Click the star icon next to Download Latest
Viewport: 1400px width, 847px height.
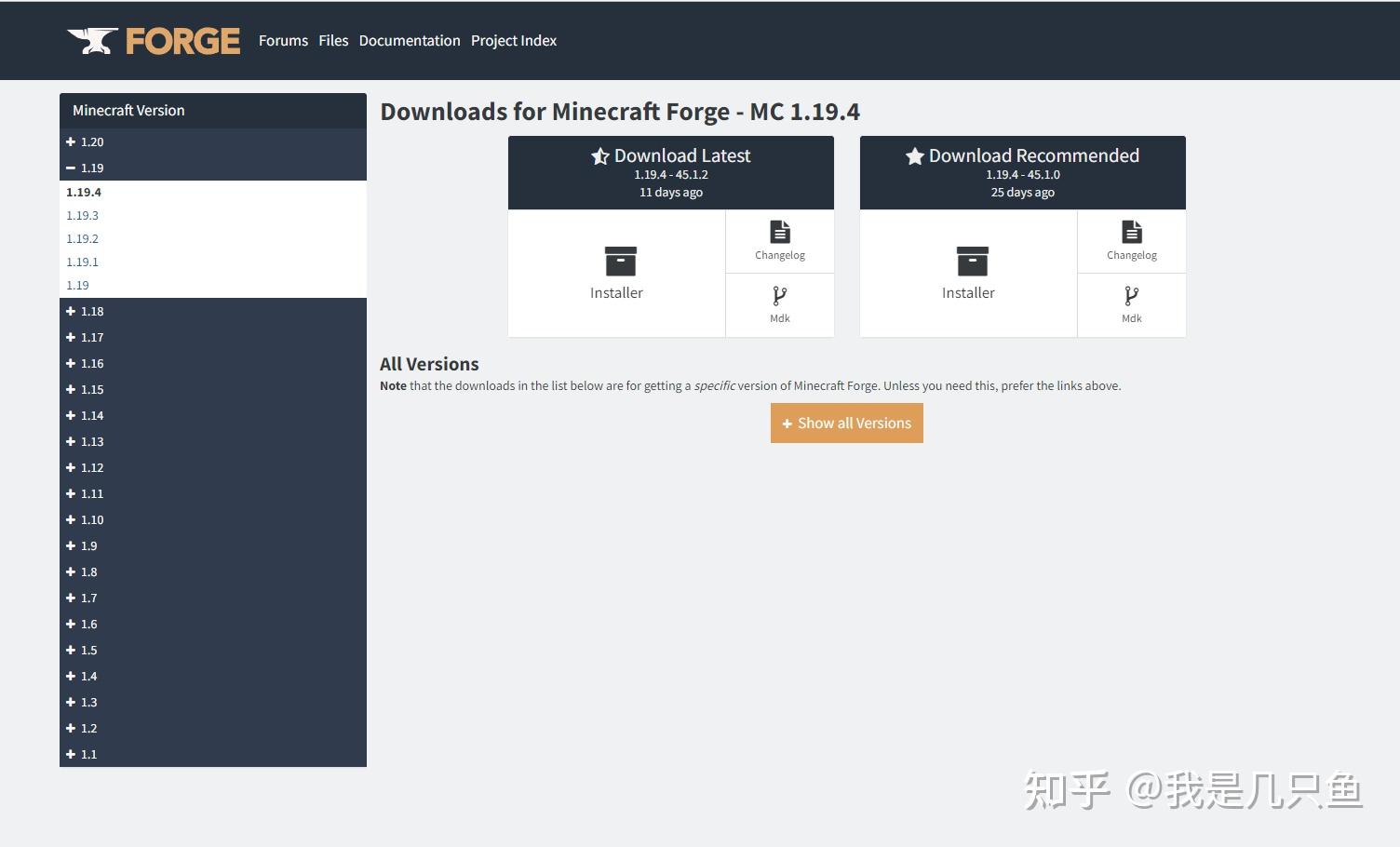pos(600,155)
